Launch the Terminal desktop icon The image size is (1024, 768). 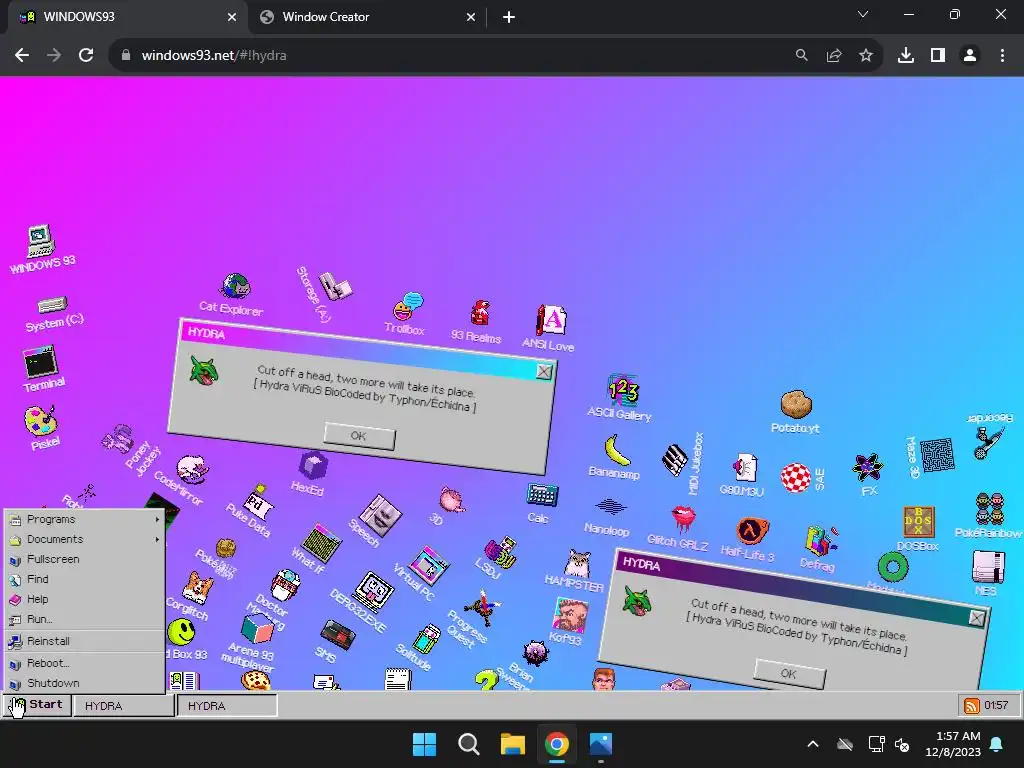[41, 362]
